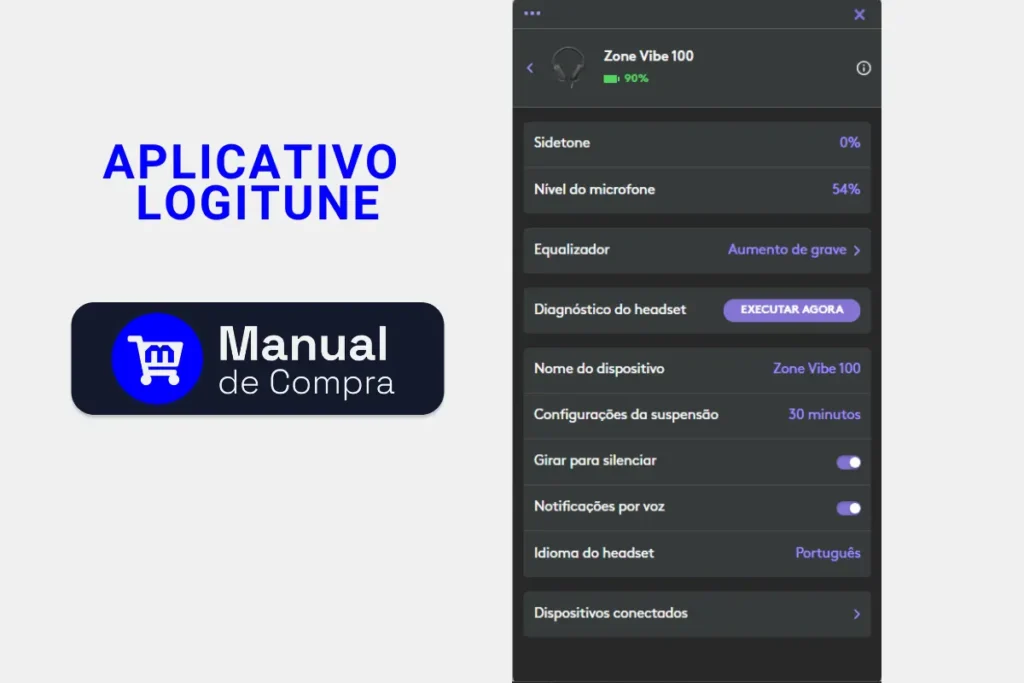Expand Equalizador with the chevron arrow

coord(857,250)
